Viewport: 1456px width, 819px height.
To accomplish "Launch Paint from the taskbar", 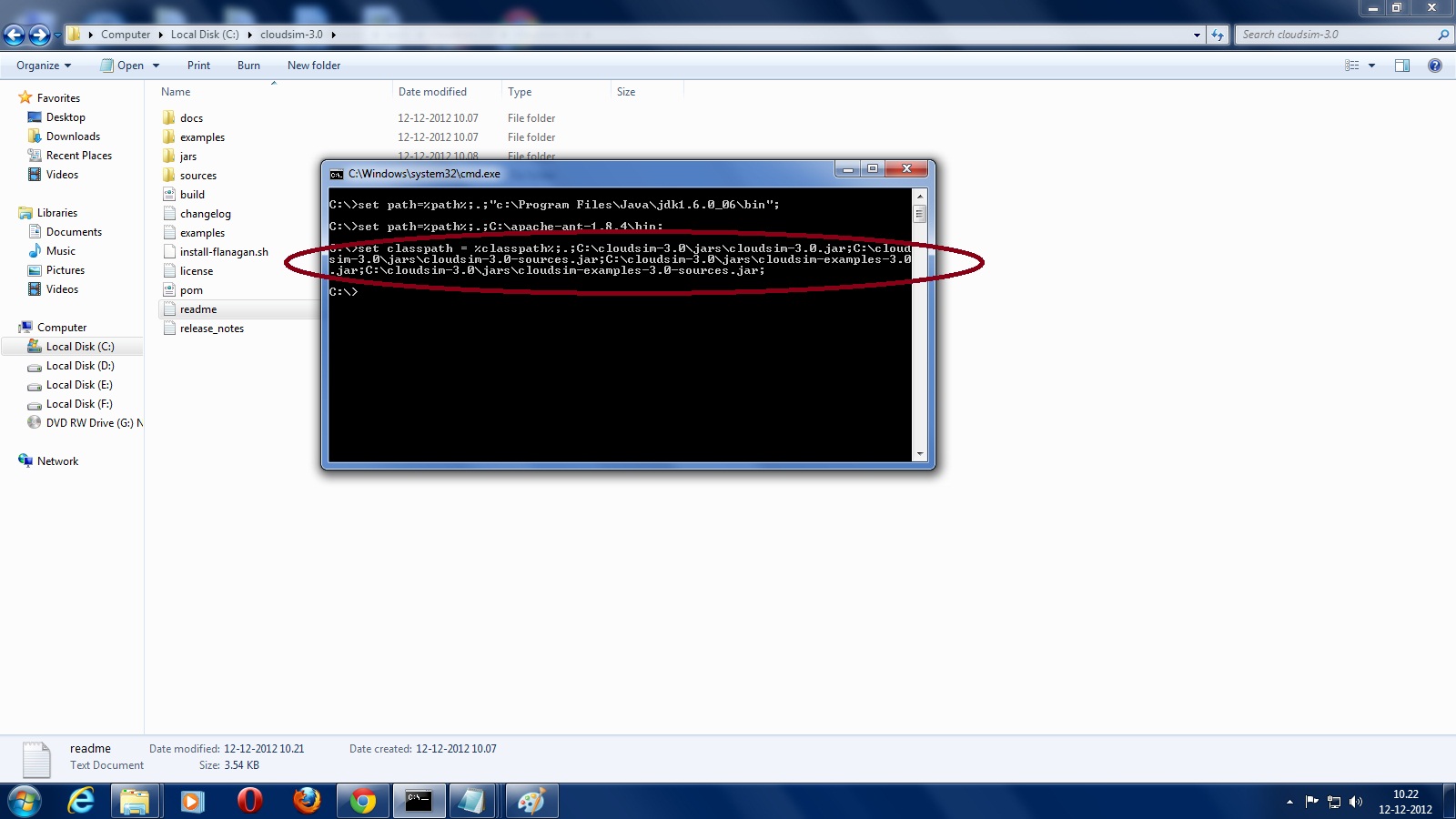I will pos(531,802).
